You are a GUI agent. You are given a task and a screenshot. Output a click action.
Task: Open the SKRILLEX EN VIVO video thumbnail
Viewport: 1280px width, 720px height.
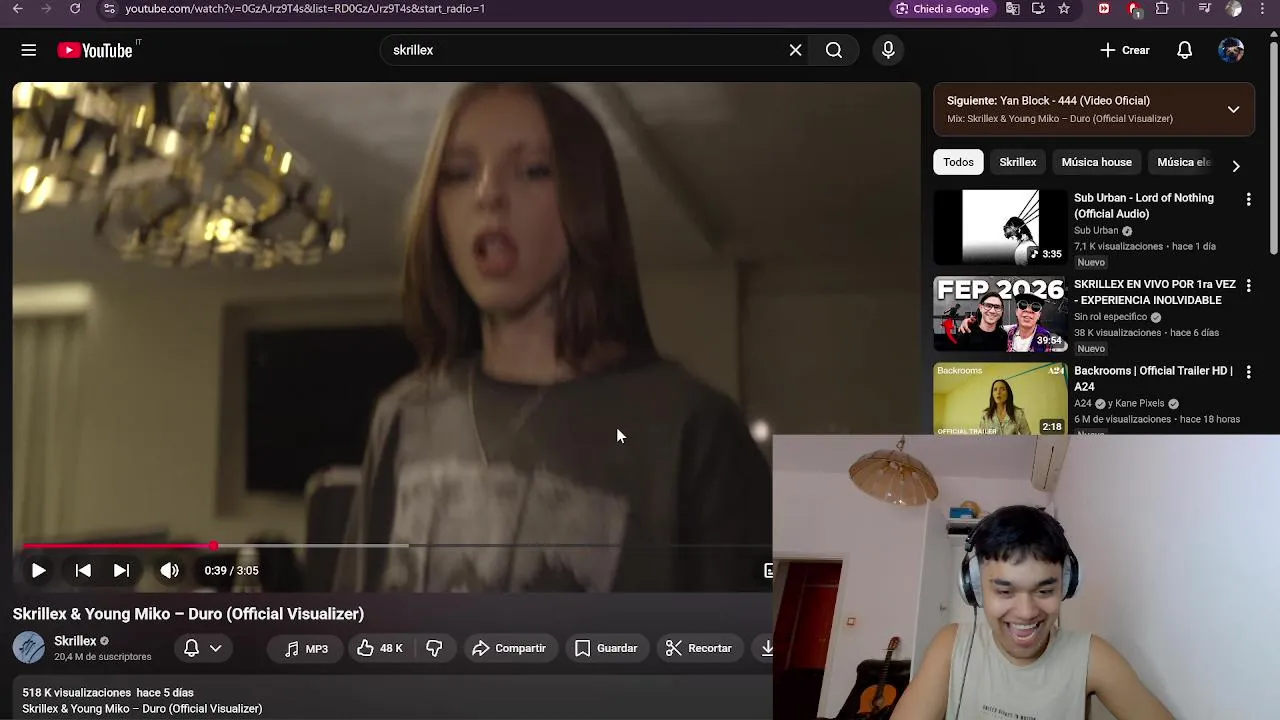[1000, 314]
